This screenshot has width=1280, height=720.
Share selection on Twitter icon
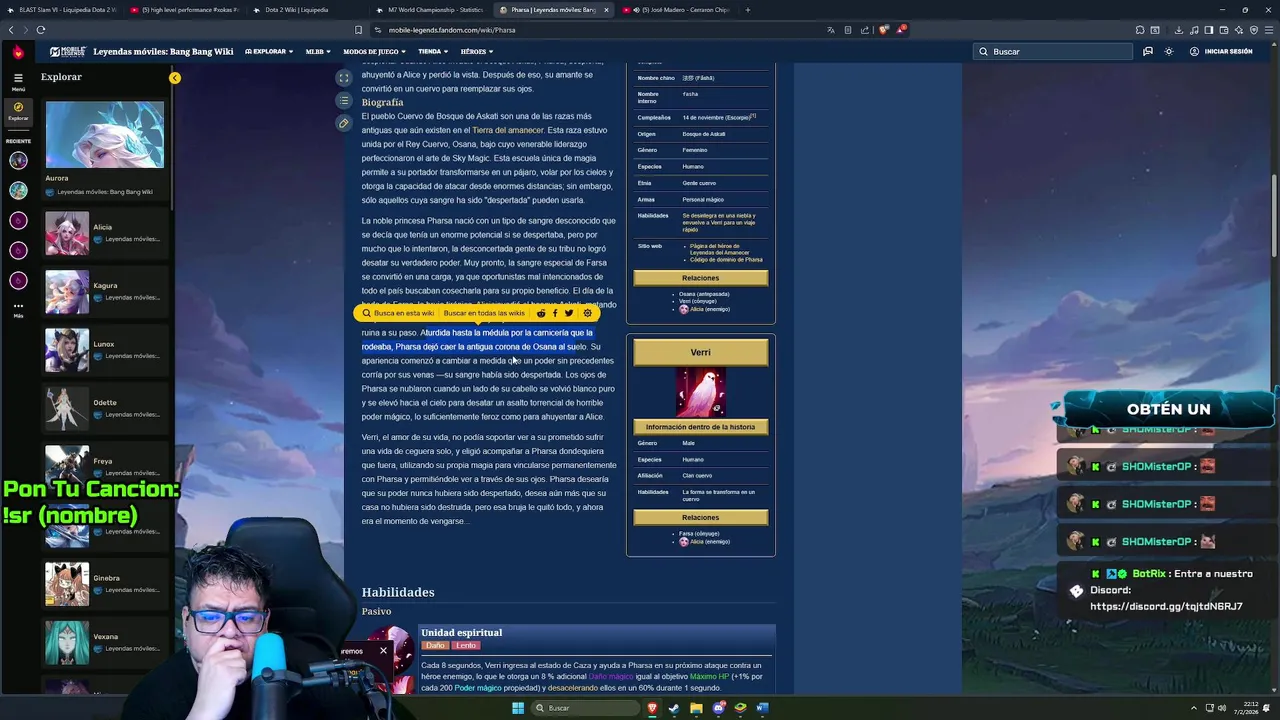coord(569,313)
